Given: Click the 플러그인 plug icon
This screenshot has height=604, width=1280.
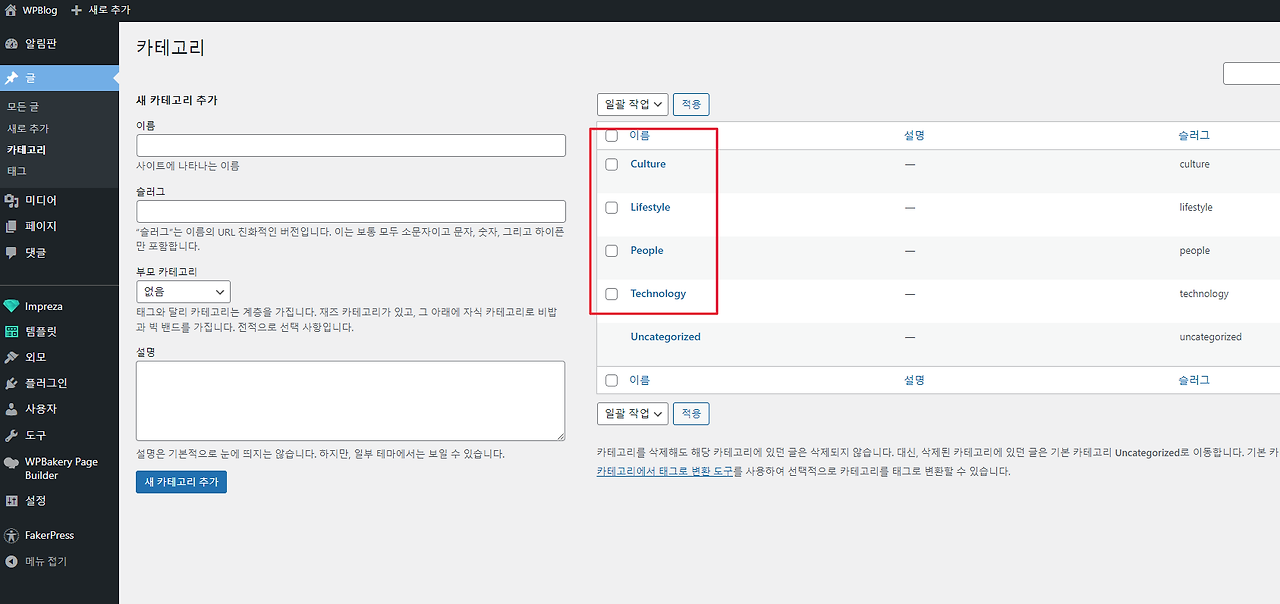Looking at the screenshot, I should (x=11, y=384).
